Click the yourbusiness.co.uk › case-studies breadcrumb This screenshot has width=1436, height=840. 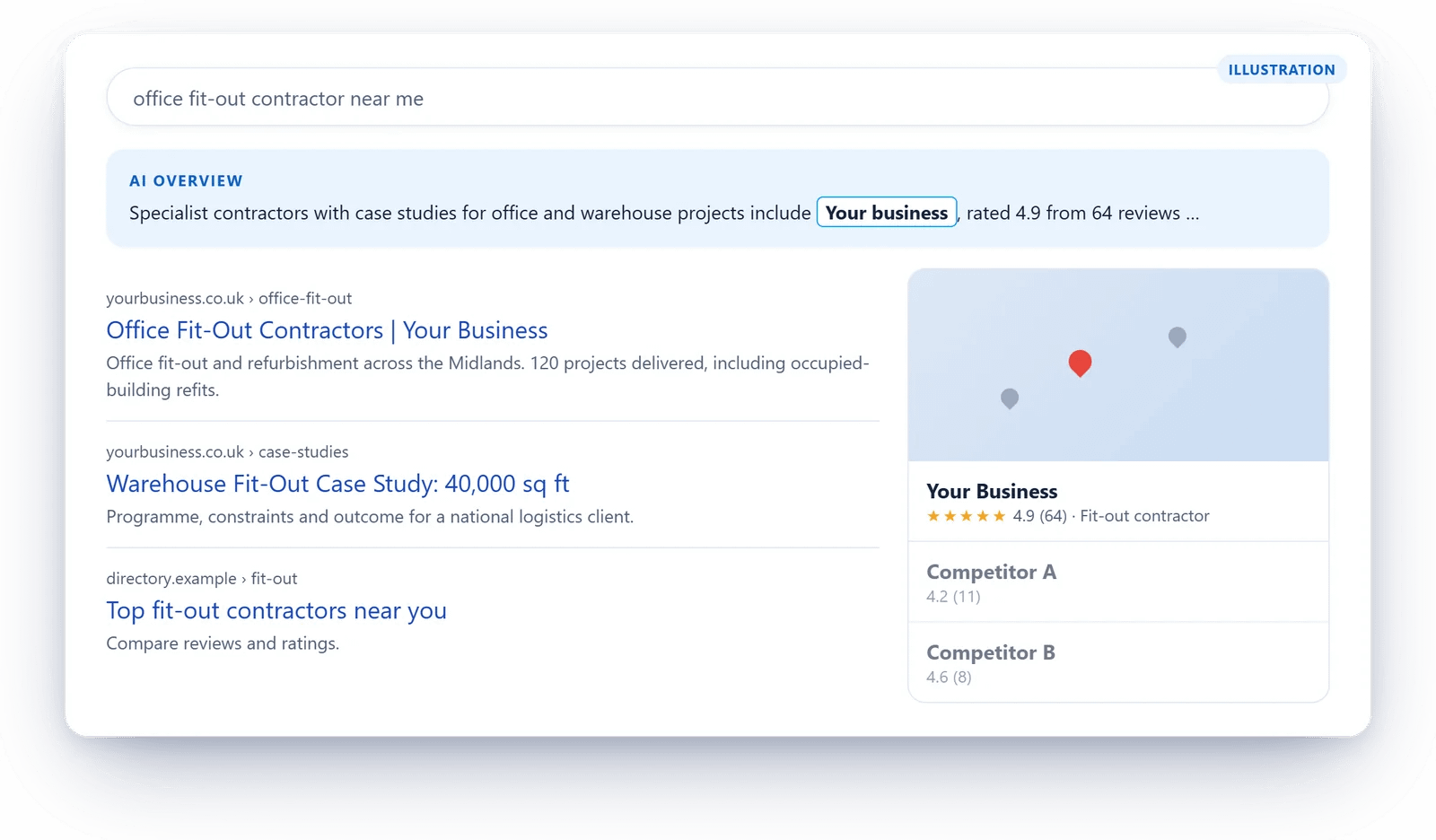(x=227, y=451)
